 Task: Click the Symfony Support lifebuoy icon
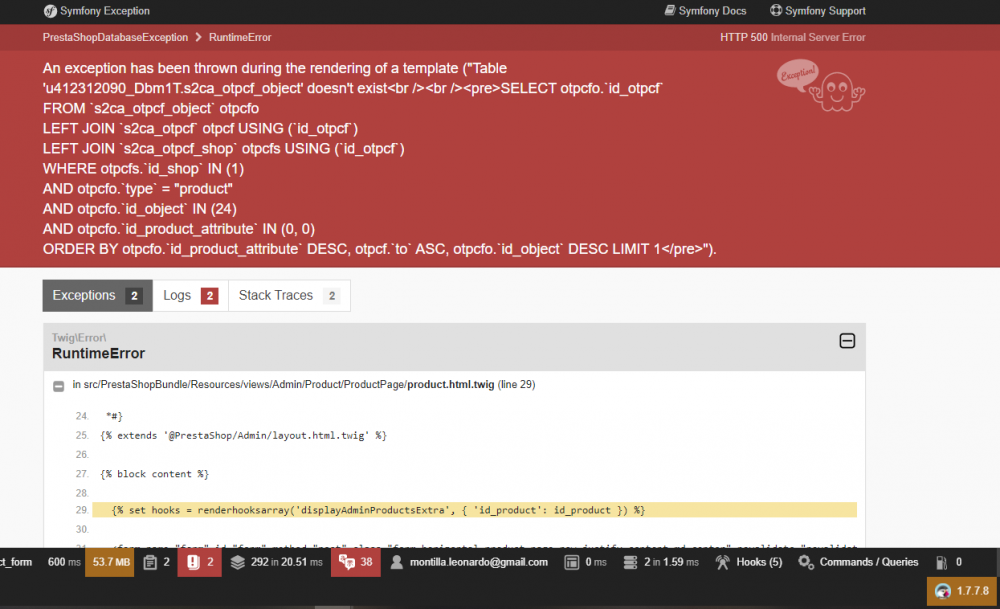point(776,11)
